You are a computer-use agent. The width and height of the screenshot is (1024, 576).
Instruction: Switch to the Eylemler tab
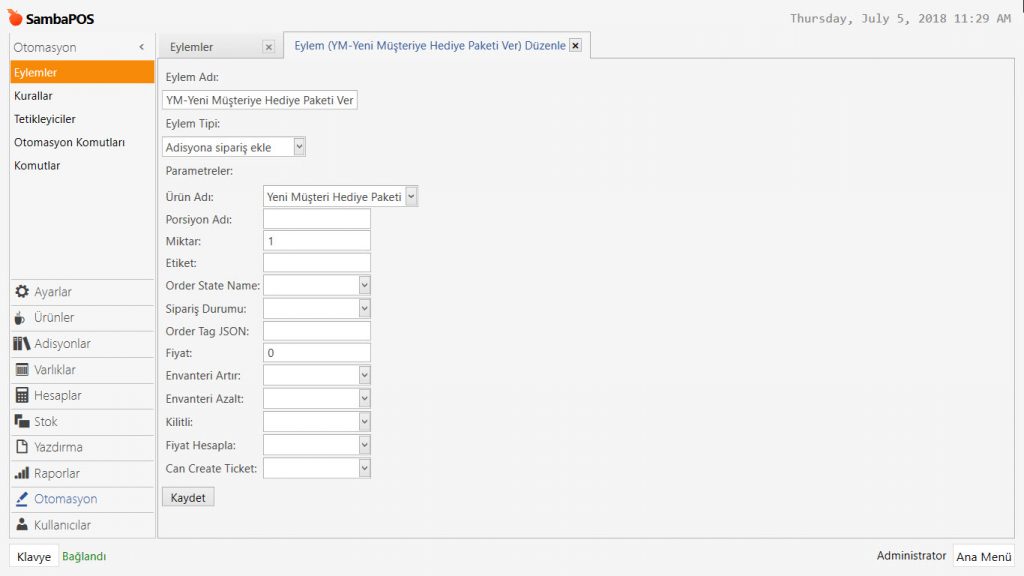pyautogui.click(x=192, y=47)
